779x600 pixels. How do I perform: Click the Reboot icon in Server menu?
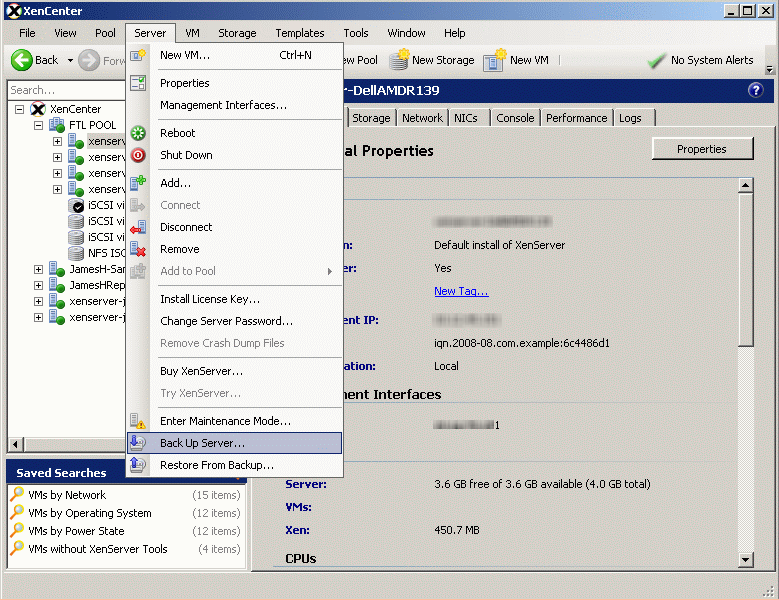[x=138, y=133]
